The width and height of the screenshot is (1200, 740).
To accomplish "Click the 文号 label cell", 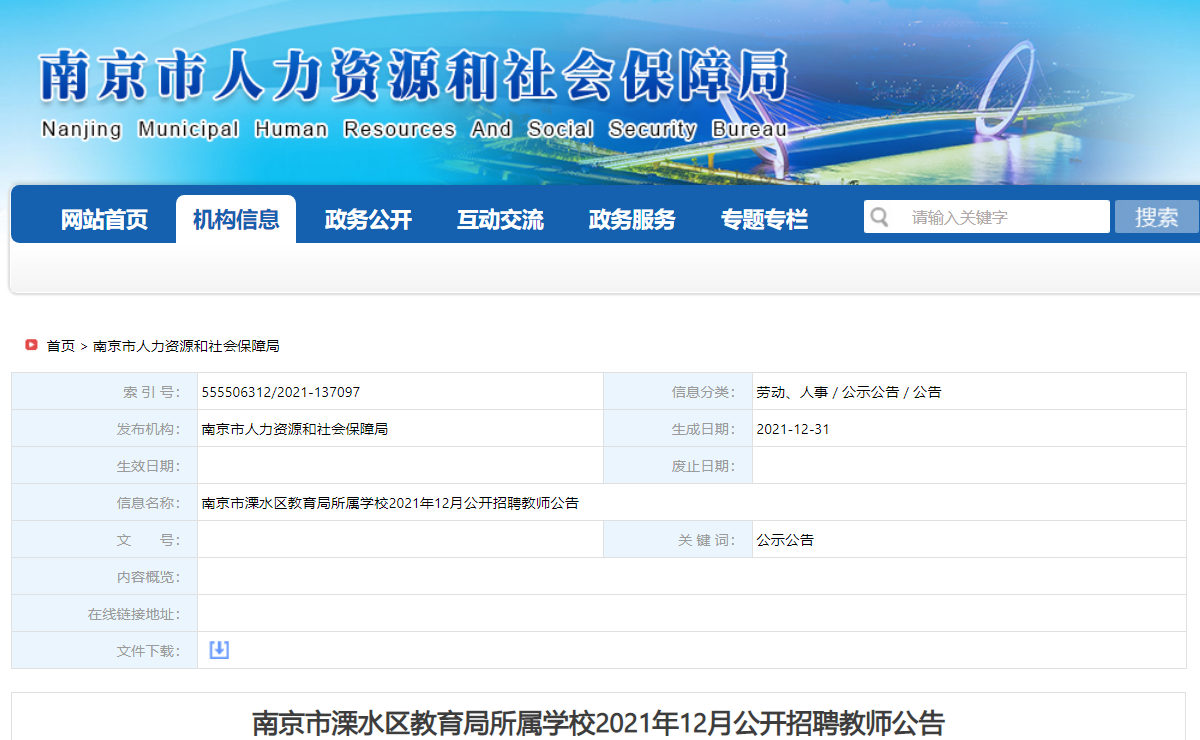I will click(105, 540).
